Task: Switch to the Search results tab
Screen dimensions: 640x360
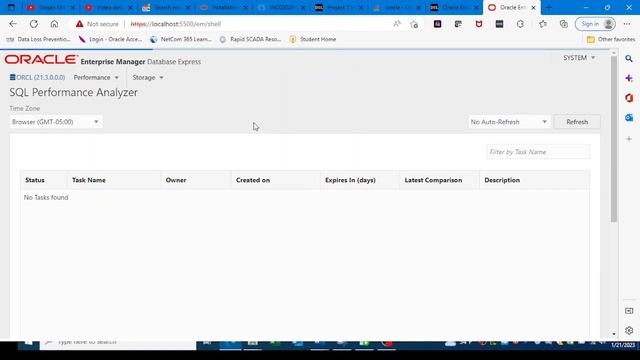Action: pyautogui.click(x=166, y=7)
